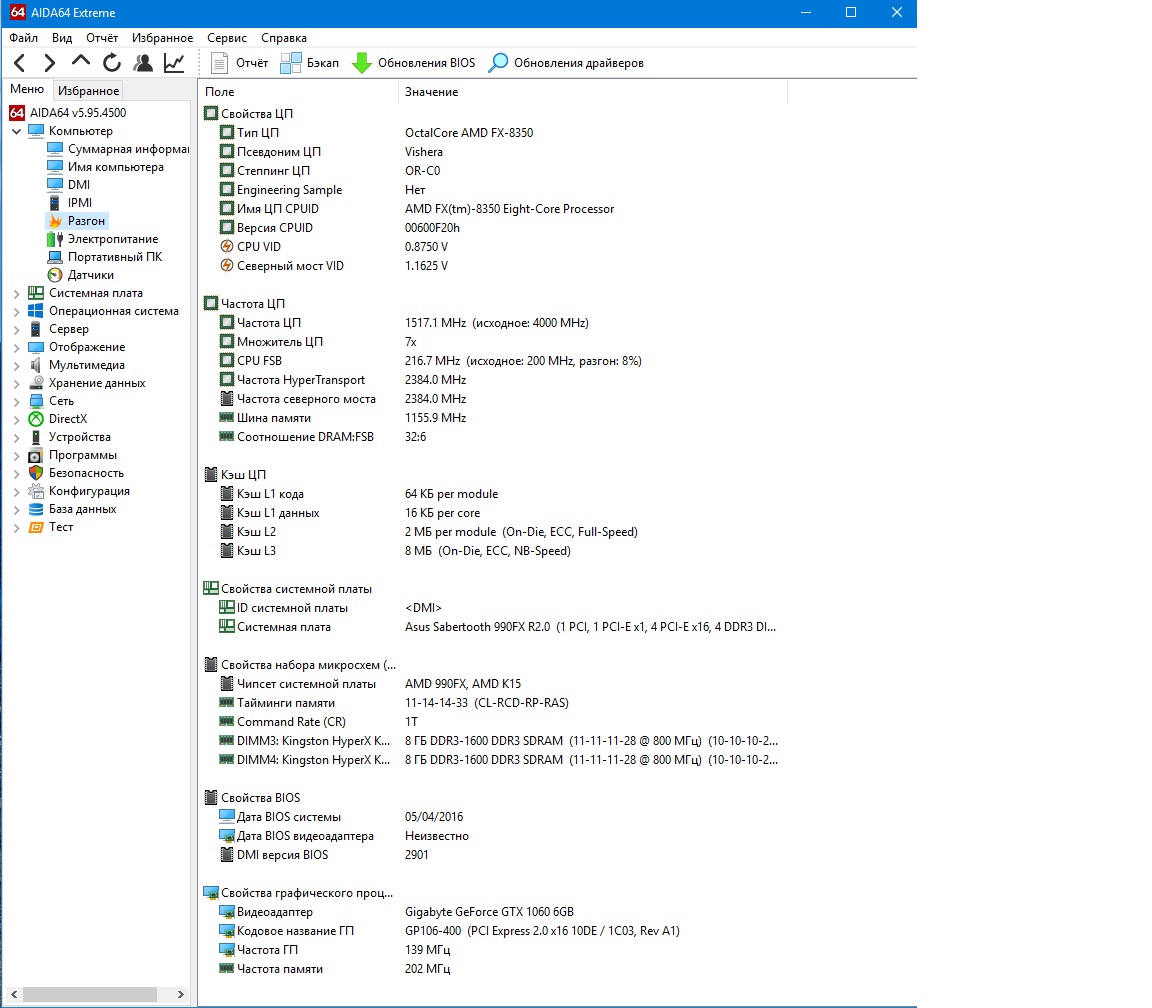Go back with the left arrow toolbar icon
Image resolution: width=1152 pixels, height=1008 pixels.
20,63
